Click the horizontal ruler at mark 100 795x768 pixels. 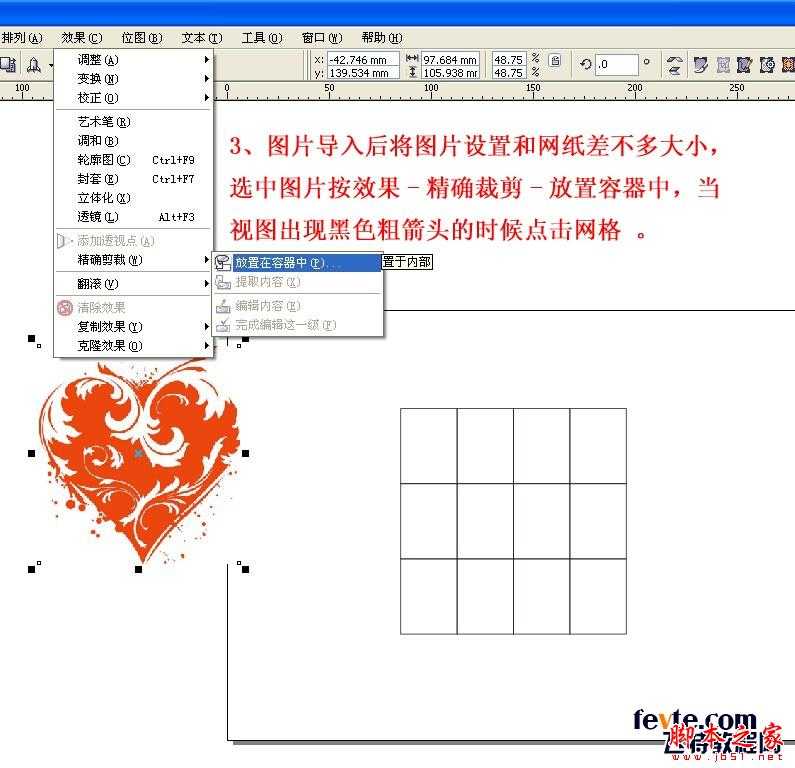431,90
